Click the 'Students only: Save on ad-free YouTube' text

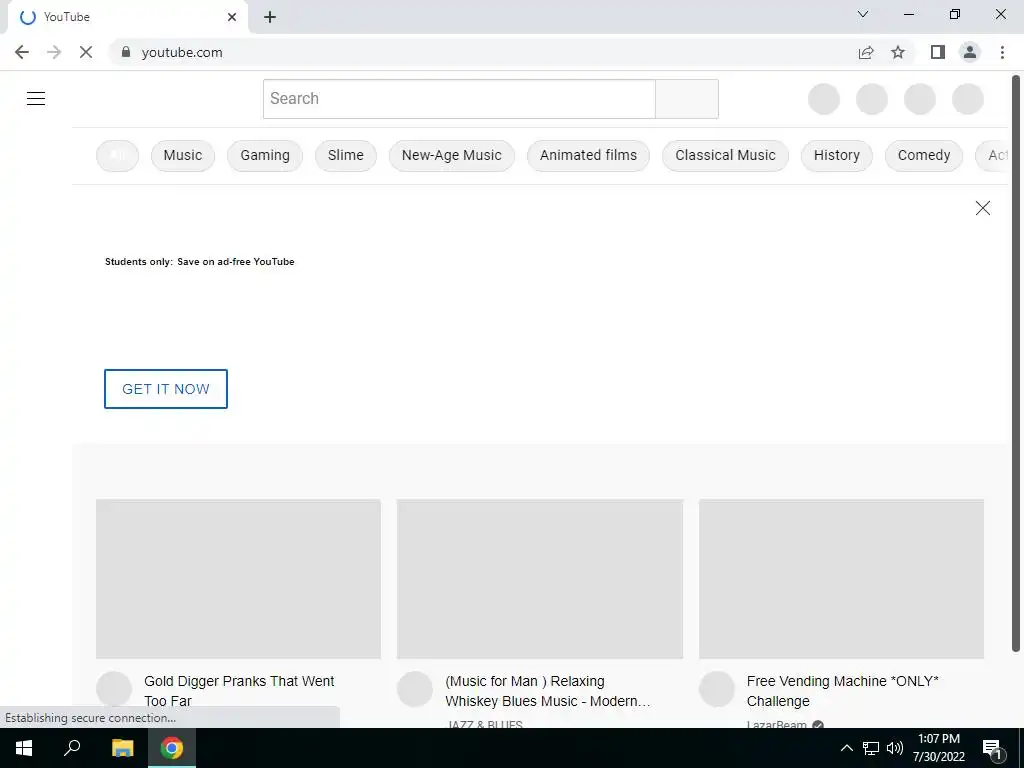(x=200, y=261)
